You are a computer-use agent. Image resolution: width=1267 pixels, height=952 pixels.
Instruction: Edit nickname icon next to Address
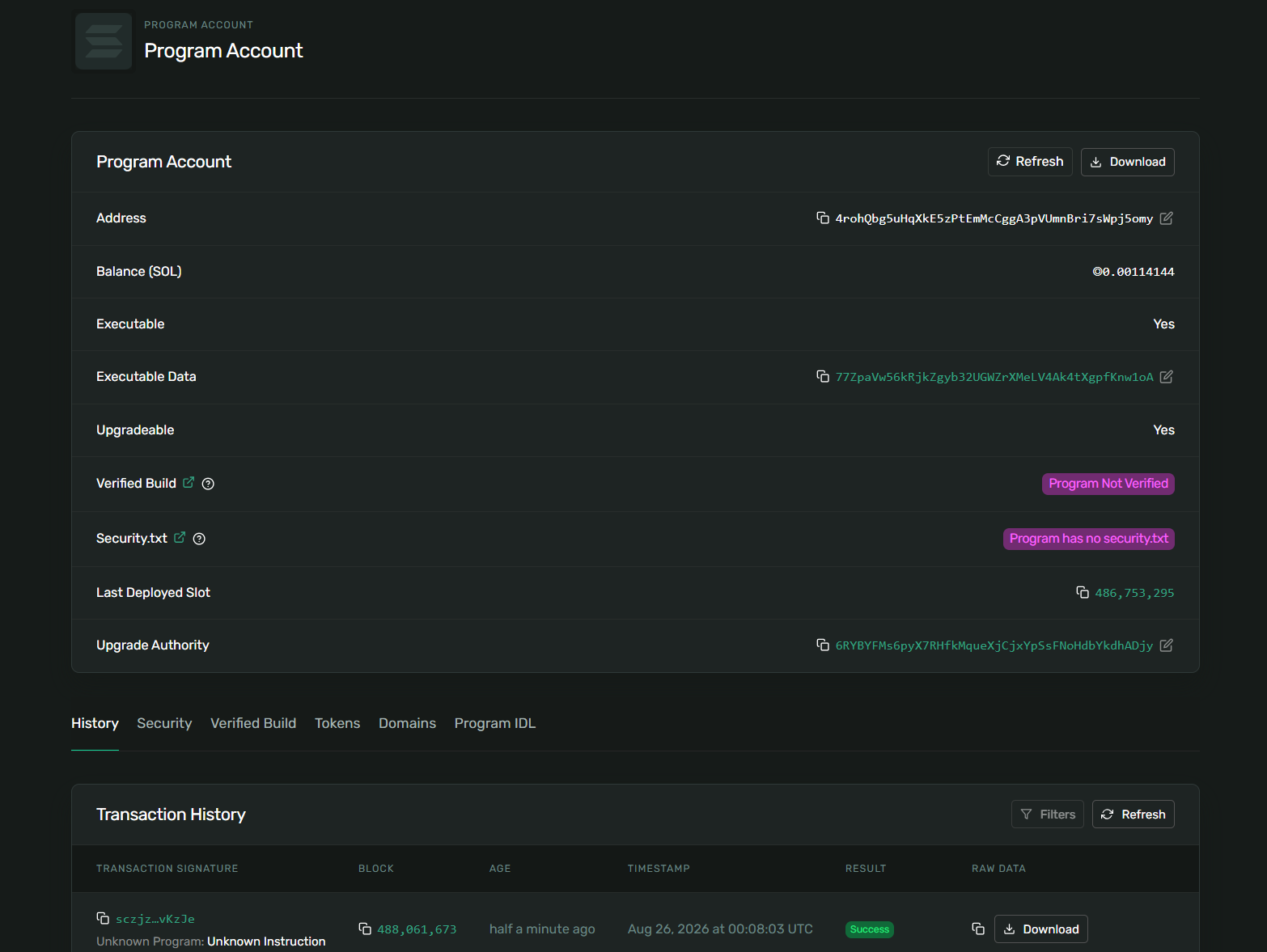coord(1166,218)
